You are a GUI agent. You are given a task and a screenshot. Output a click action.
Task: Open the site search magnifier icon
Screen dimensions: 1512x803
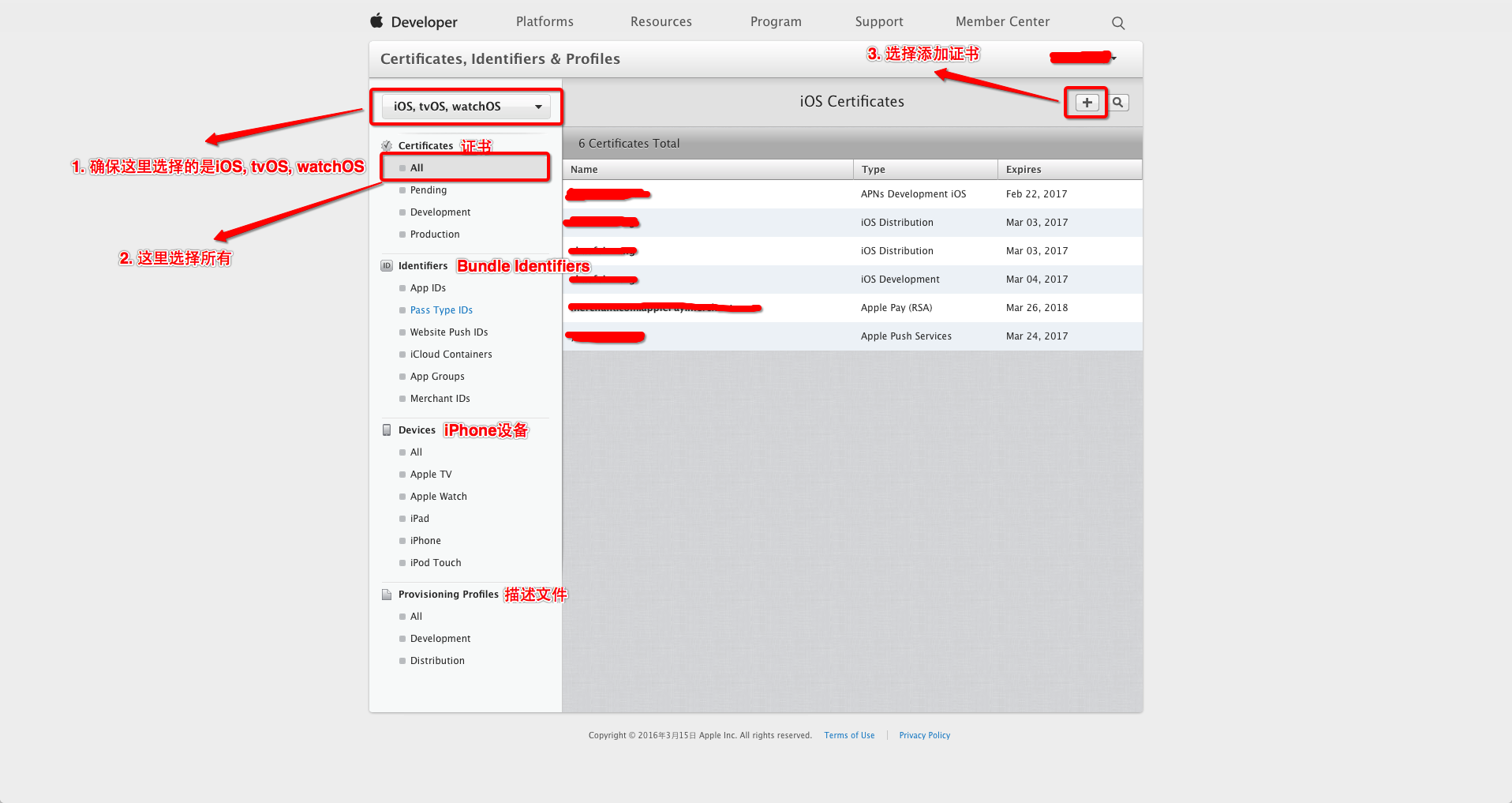[x=1118, y=23]
